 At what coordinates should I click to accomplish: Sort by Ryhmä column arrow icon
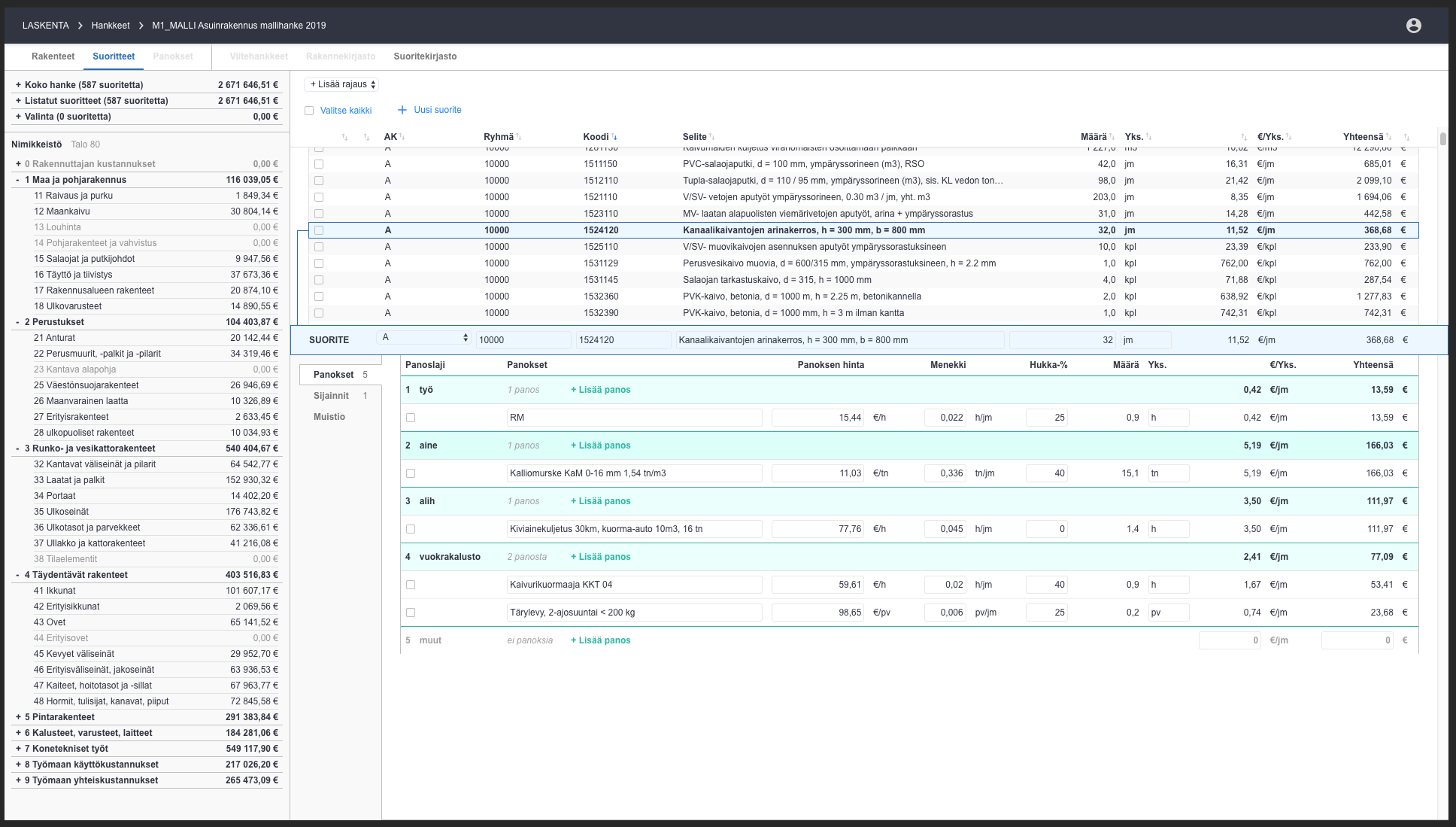coord(519,137)
